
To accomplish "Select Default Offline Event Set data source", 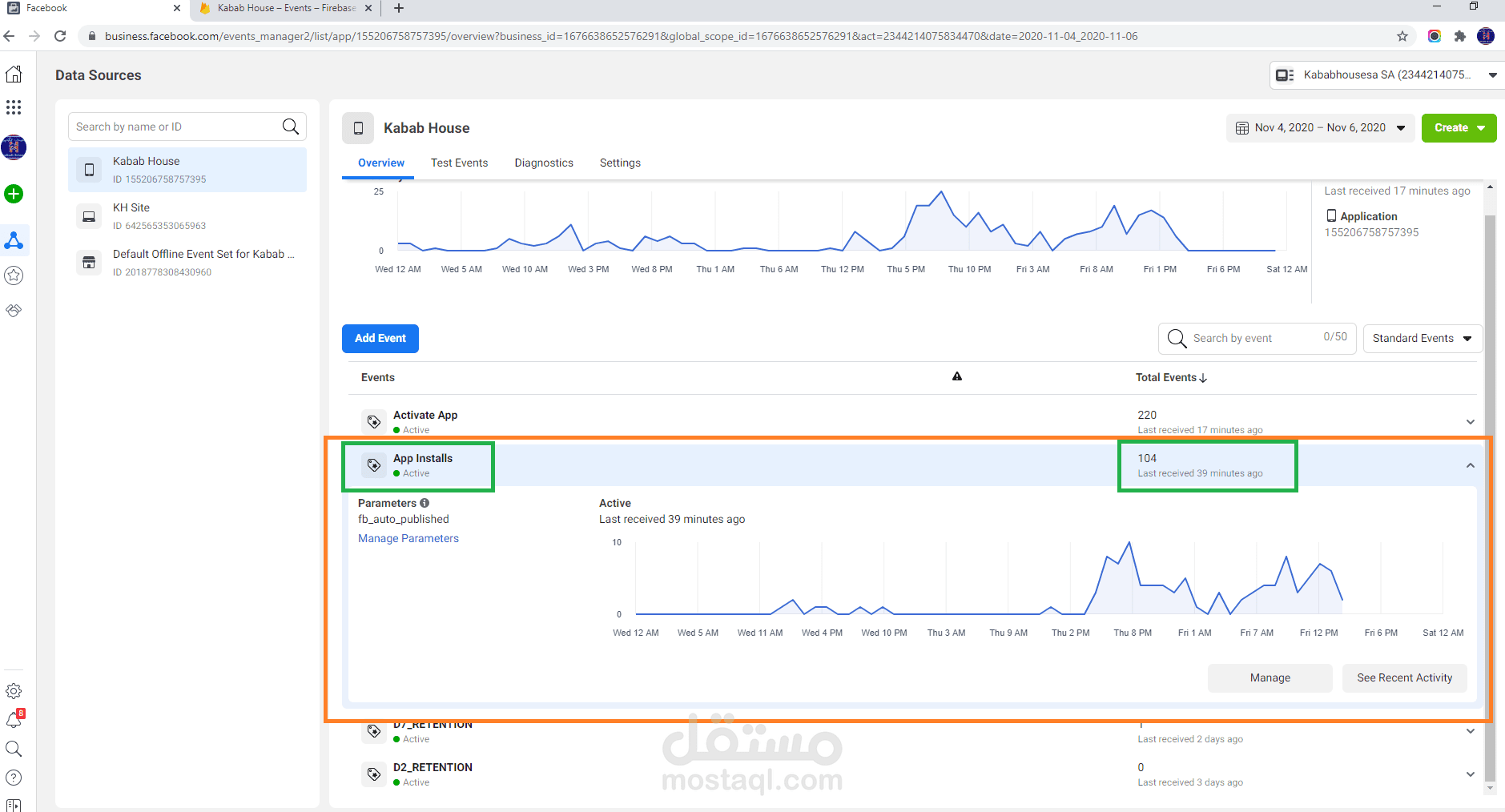I will [x=187, y=263].
